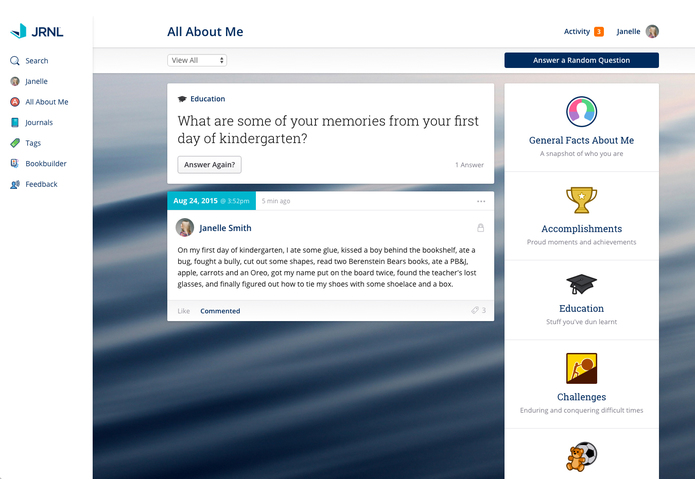Image resolution: width=695 pixels, height=494 pixels.
Task: Click the Search magnifier icon in sidebar
Action: 15,61
